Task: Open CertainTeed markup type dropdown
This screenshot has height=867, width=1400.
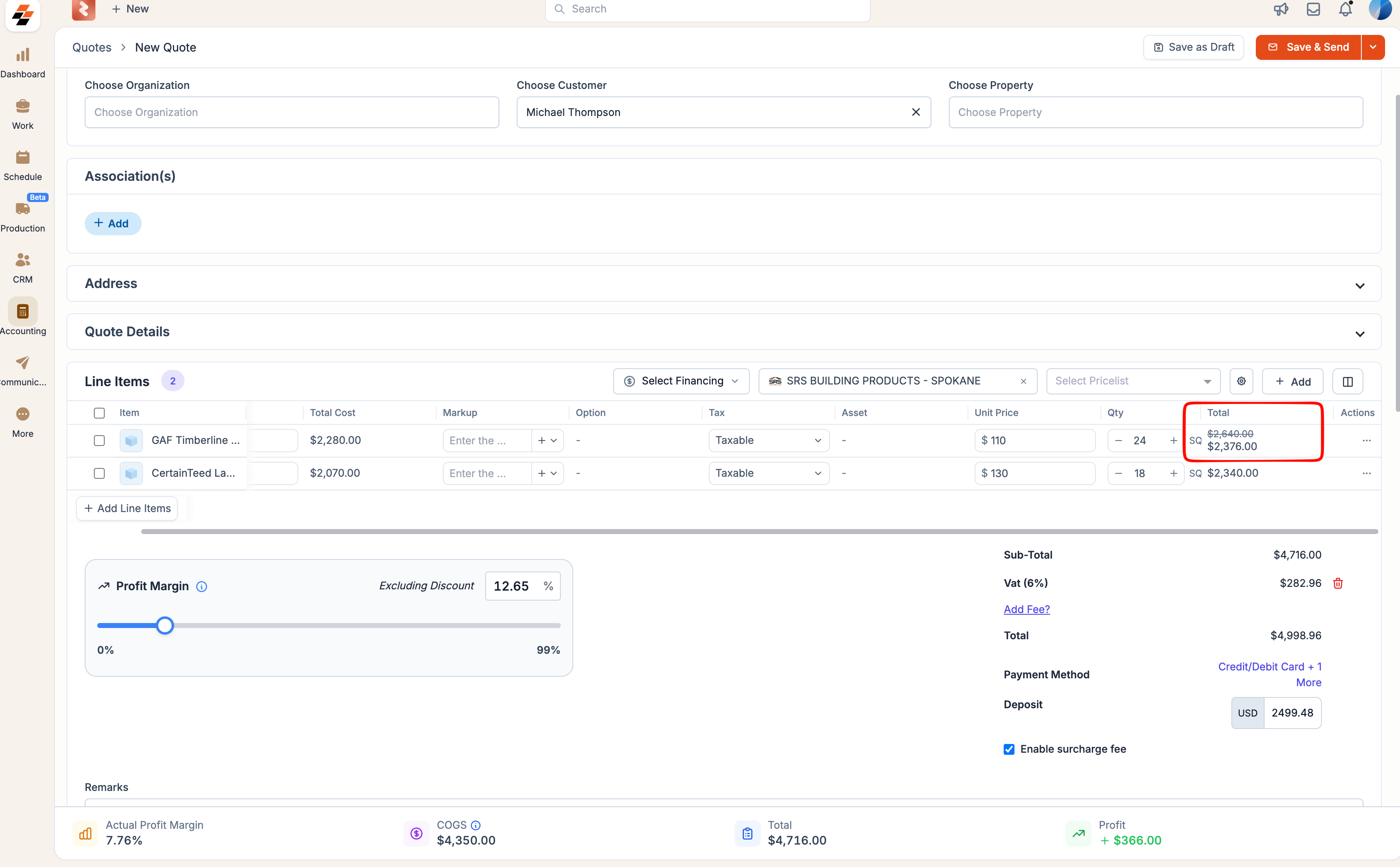Action: [x=547, y=473]
